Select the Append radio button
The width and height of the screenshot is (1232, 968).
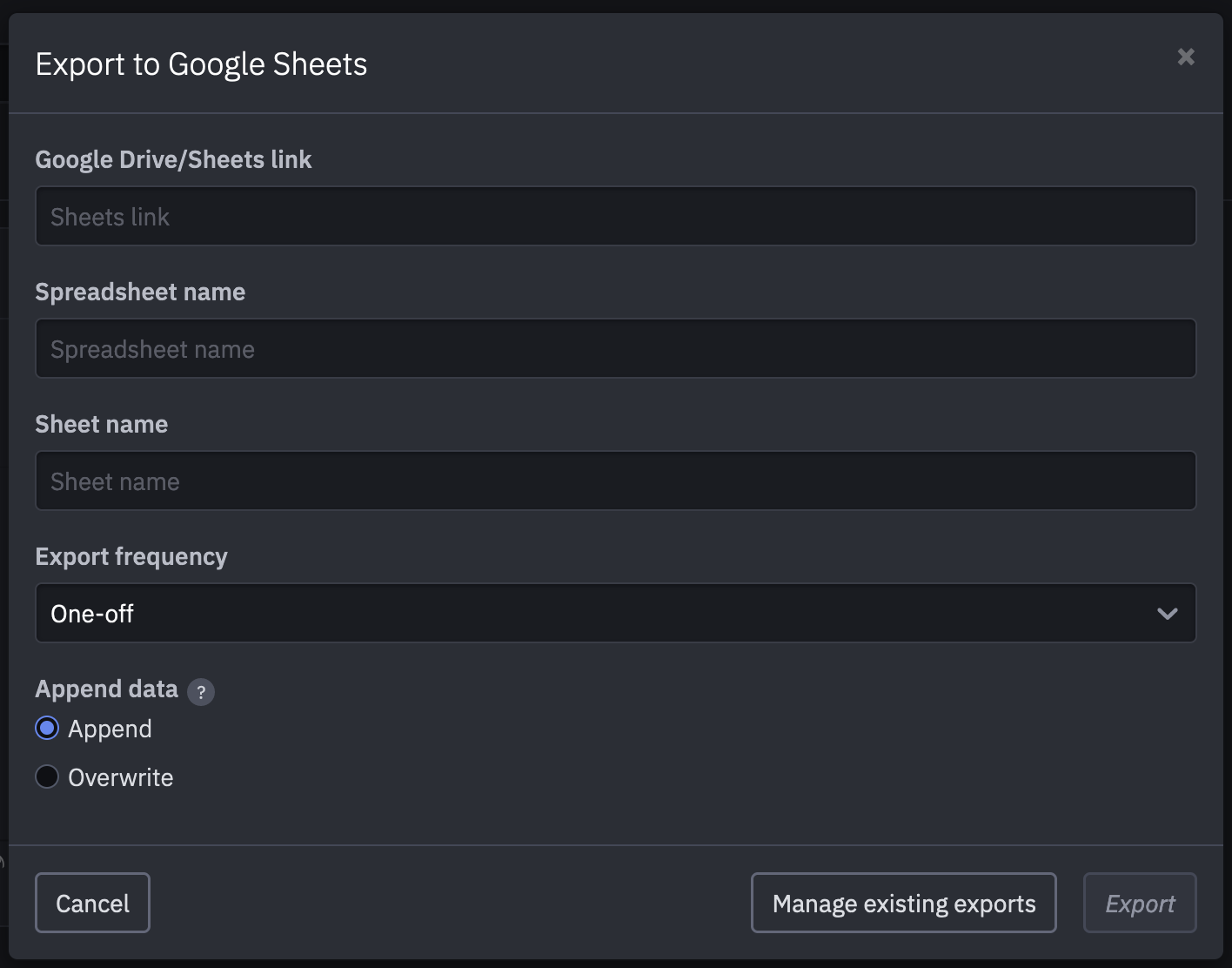coord(47,728)
